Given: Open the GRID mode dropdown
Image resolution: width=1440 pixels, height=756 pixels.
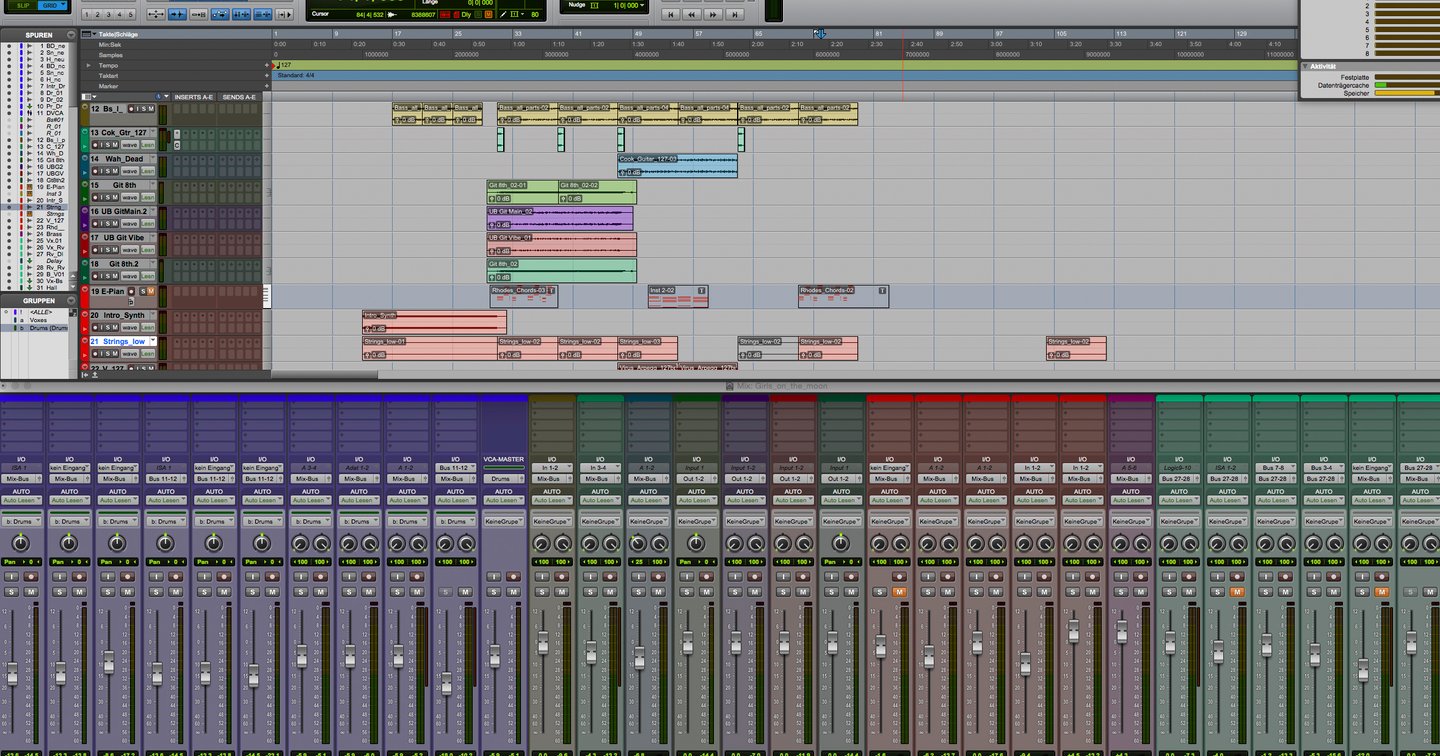Looking at the screenshot, I should 63,5.
